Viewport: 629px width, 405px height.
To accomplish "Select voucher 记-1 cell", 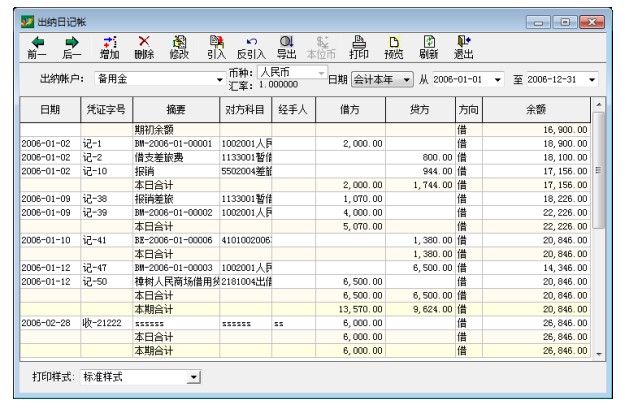I will (x=106, y=144).
